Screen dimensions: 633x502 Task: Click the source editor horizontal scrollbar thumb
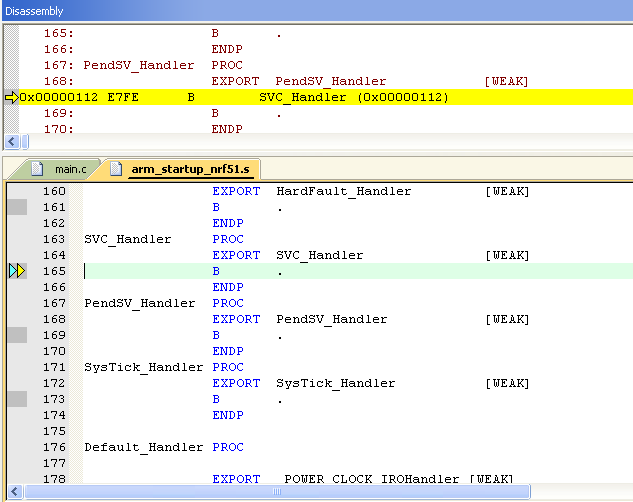(x=277, y=492)
